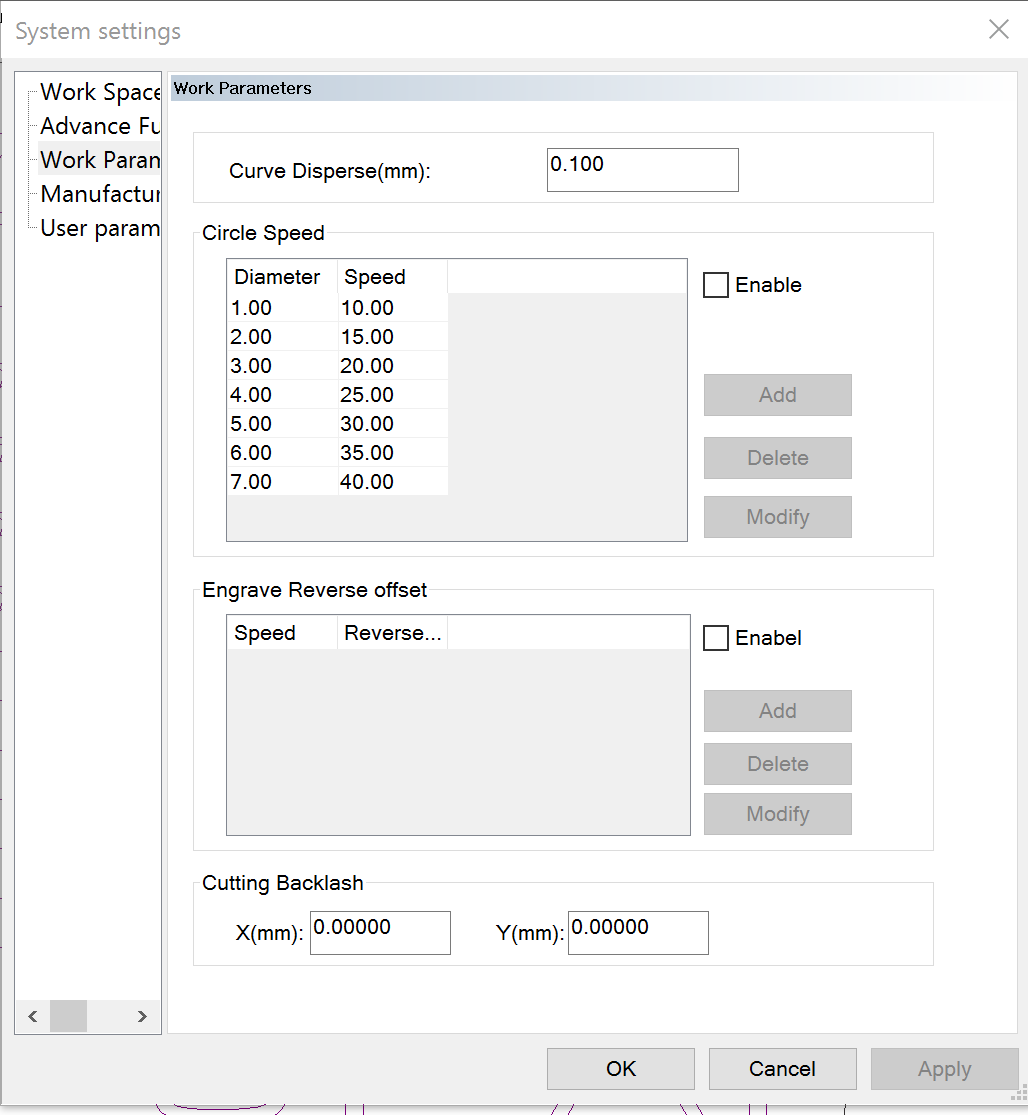
Task: Open Advance Functions tree item
Action: pos(100,127)
